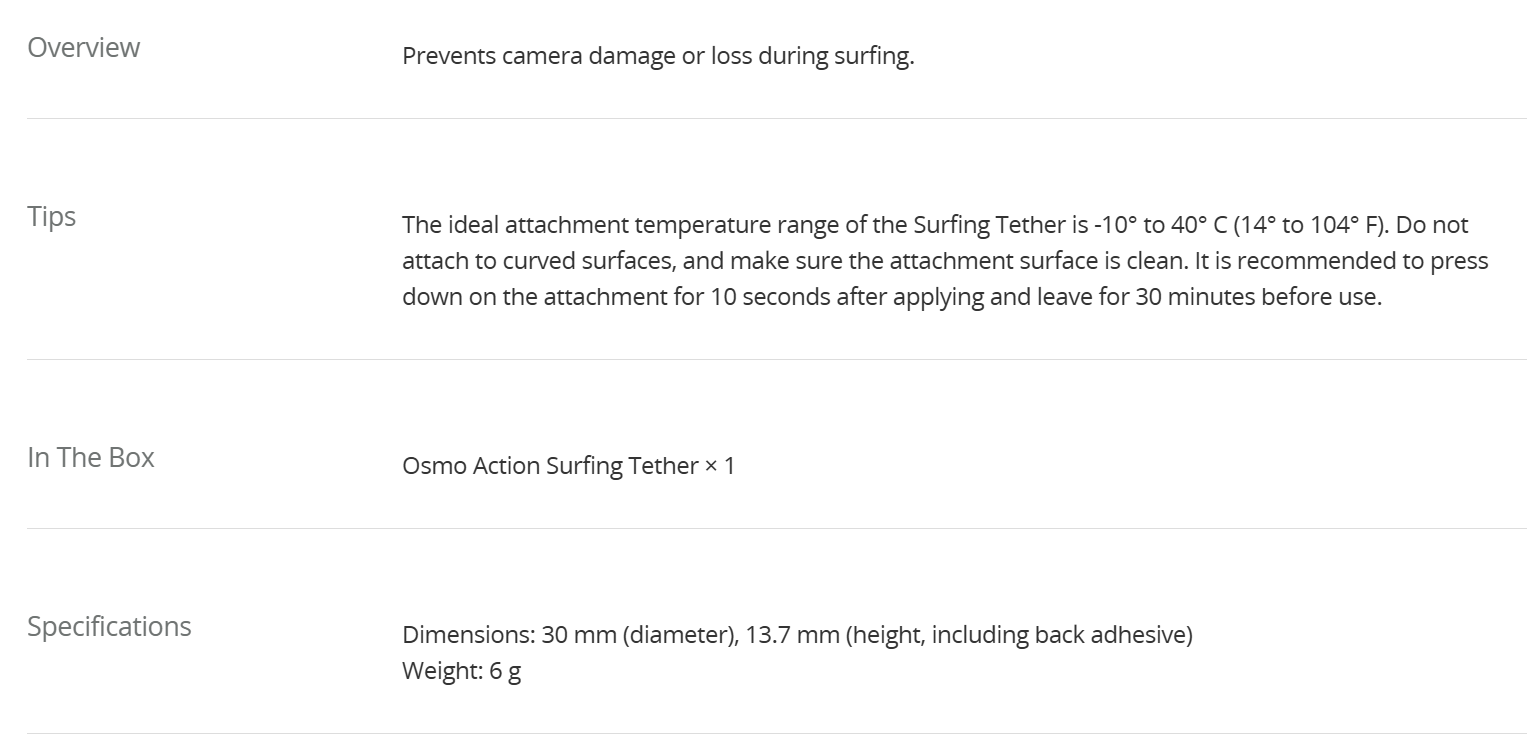Screen dimensions: 1539x753
Task: Click the word 'surfing' in the Overview description
Action: (873, 56)
